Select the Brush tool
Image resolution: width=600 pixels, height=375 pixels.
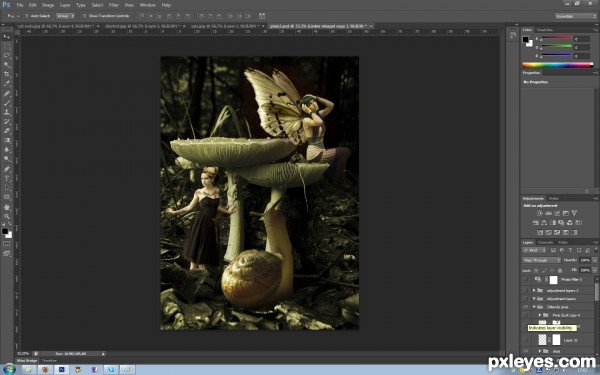tap(7, 103)
